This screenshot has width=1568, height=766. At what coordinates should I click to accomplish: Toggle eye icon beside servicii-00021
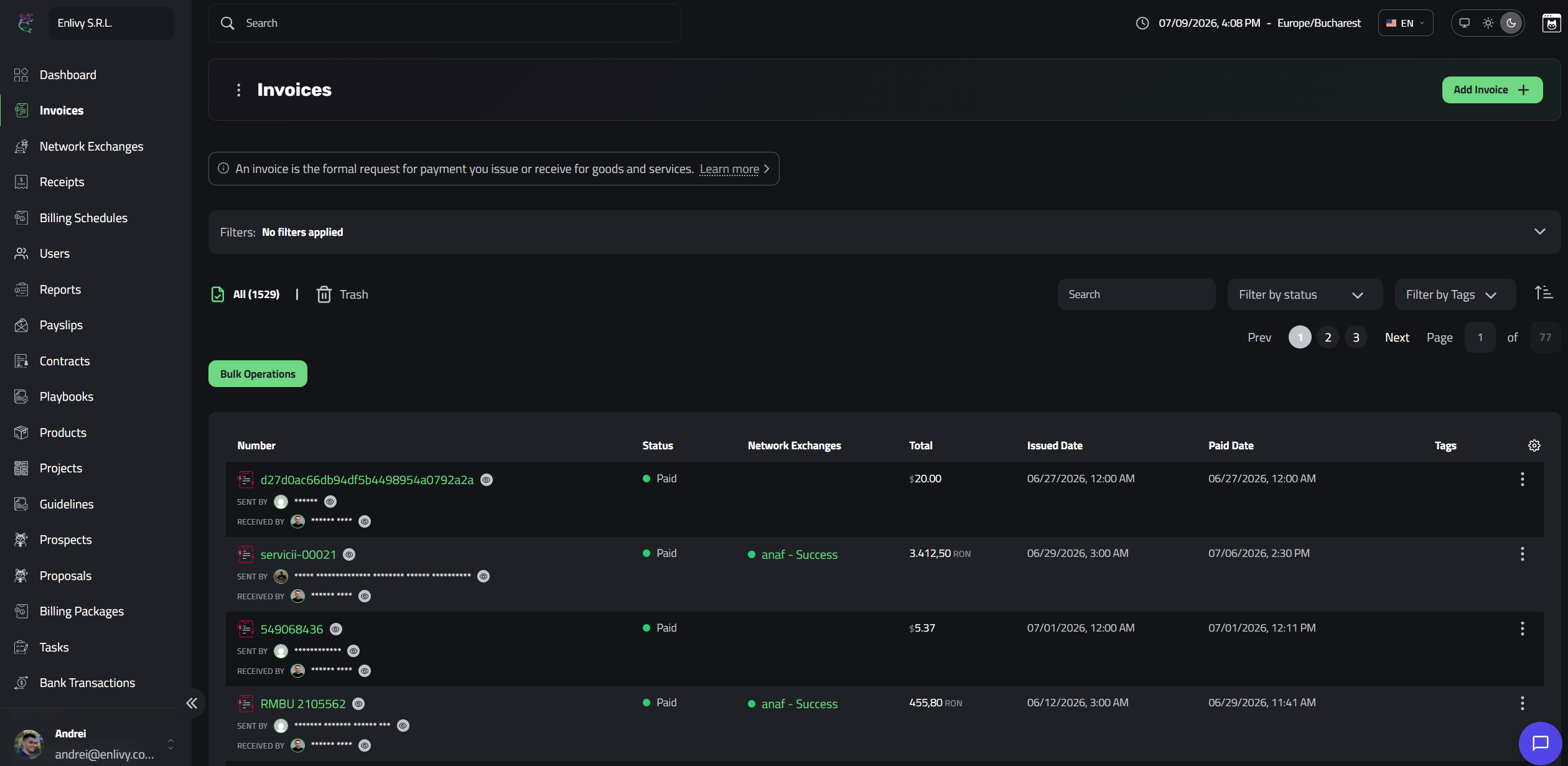349,554
